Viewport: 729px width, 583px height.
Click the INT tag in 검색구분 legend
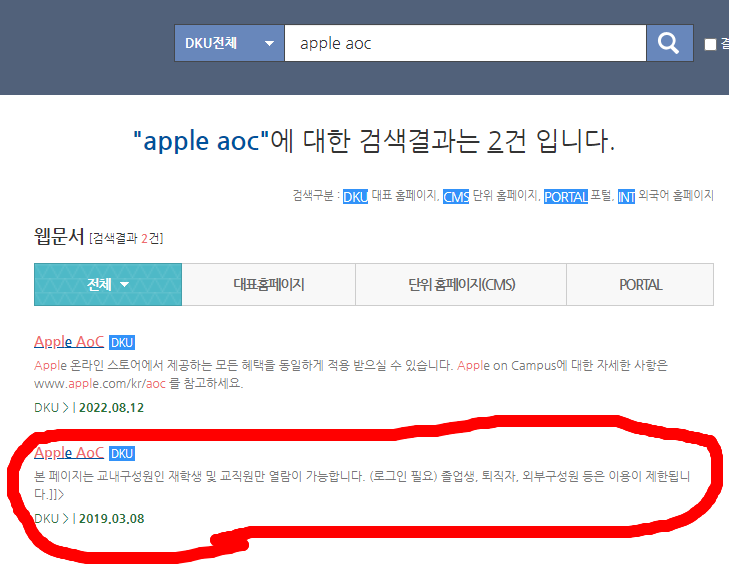tap(626, 197)
